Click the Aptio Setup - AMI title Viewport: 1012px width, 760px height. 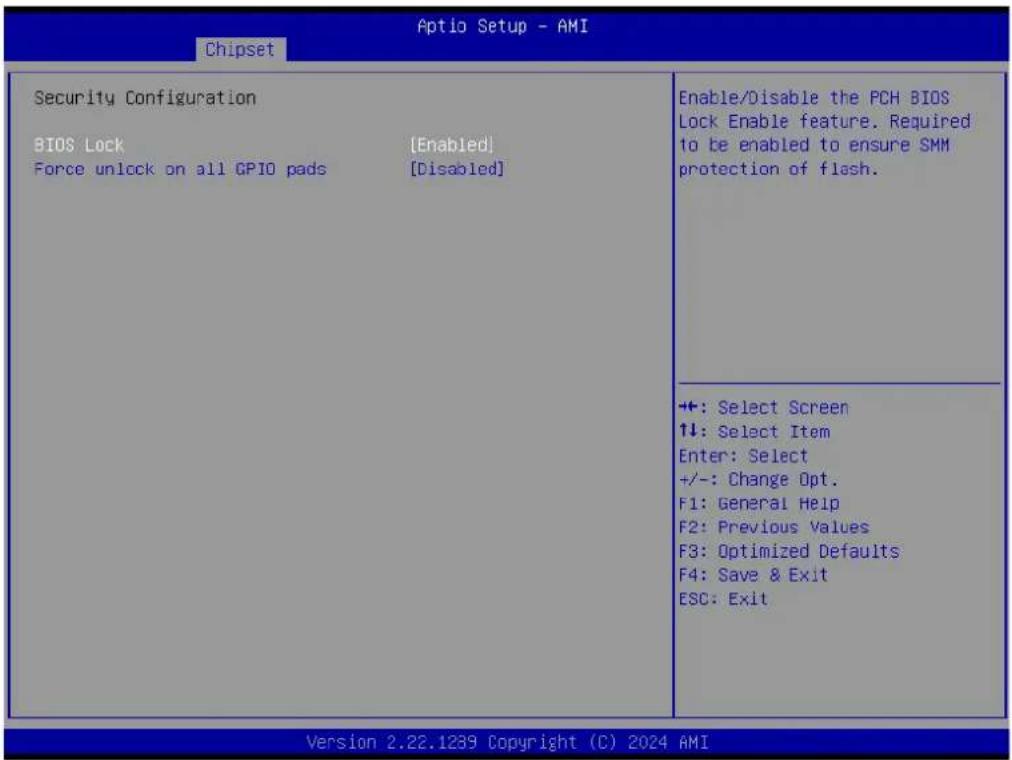pyautogui.click(x=503, y=26)
